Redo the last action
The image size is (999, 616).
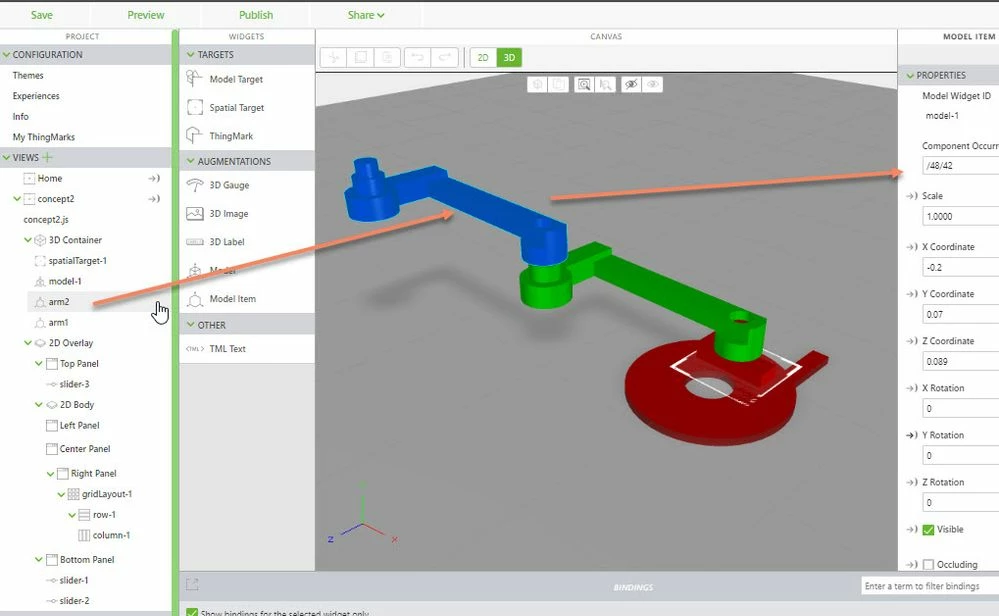click(445, 58)
